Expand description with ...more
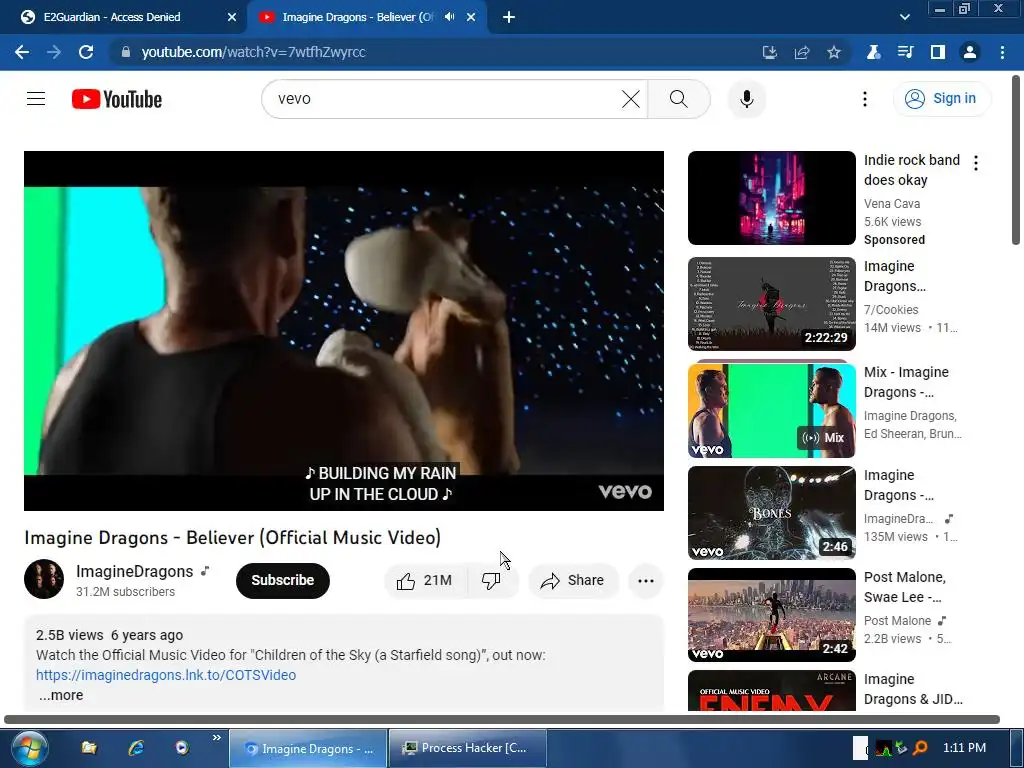This screenshot has height=768, width=1024. [x=61, y=695]
